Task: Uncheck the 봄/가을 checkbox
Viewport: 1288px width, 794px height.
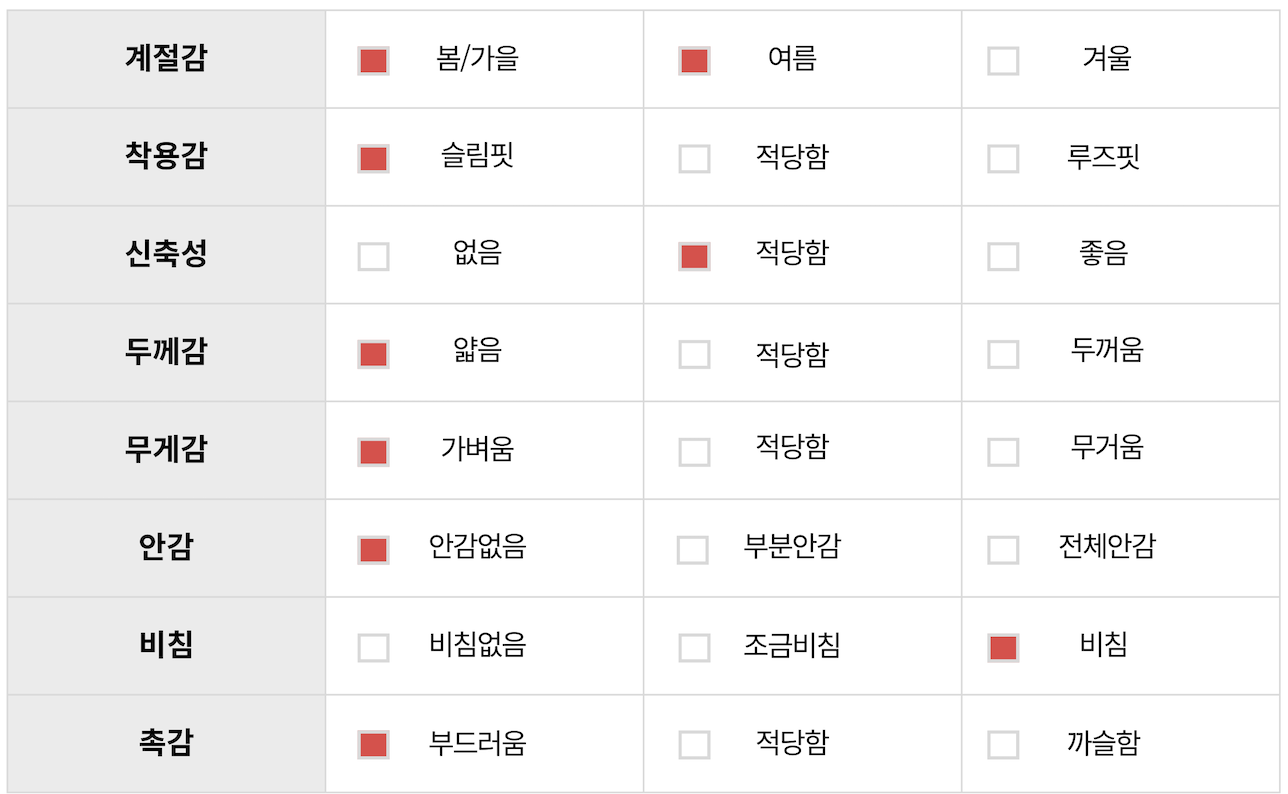Action: [373, 61]
